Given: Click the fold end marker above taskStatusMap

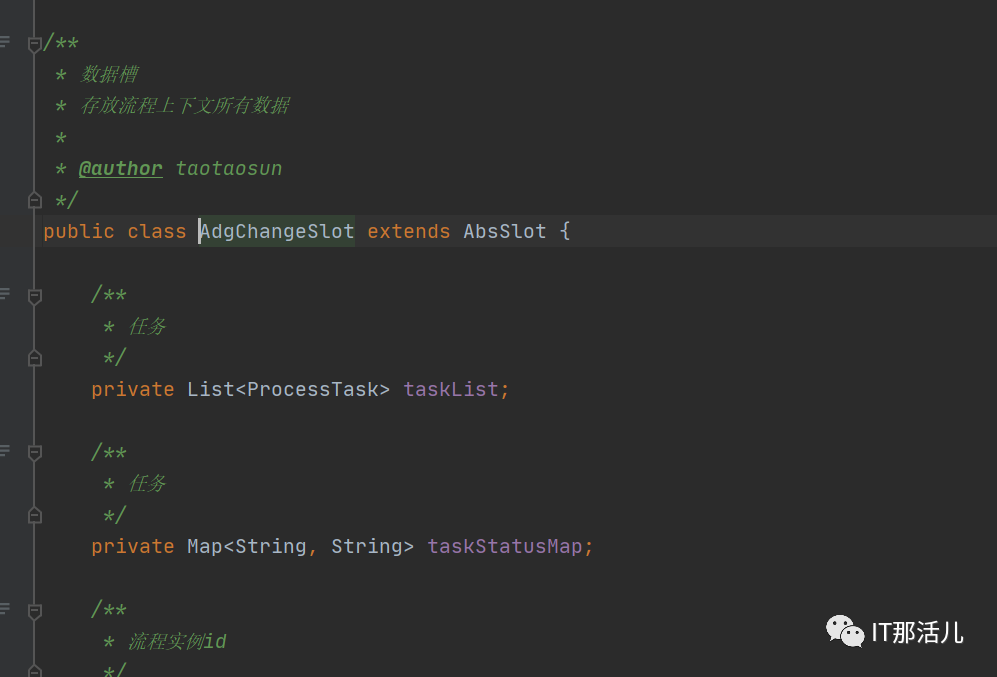Looking at the screenshot, I should click(35, 516).
